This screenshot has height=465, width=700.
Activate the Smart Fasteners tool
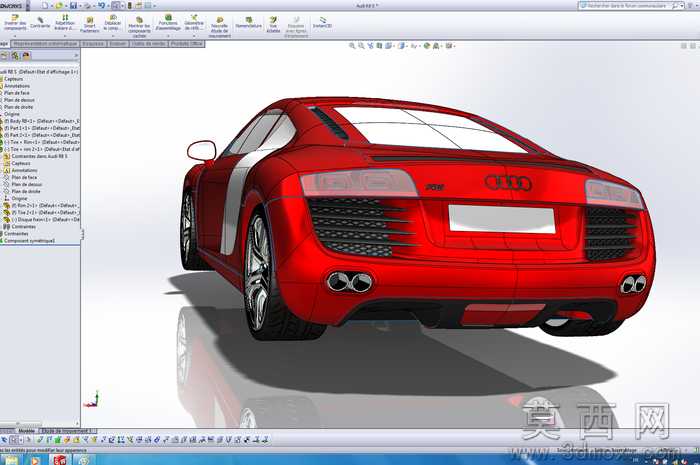click(x=90, y=25)
